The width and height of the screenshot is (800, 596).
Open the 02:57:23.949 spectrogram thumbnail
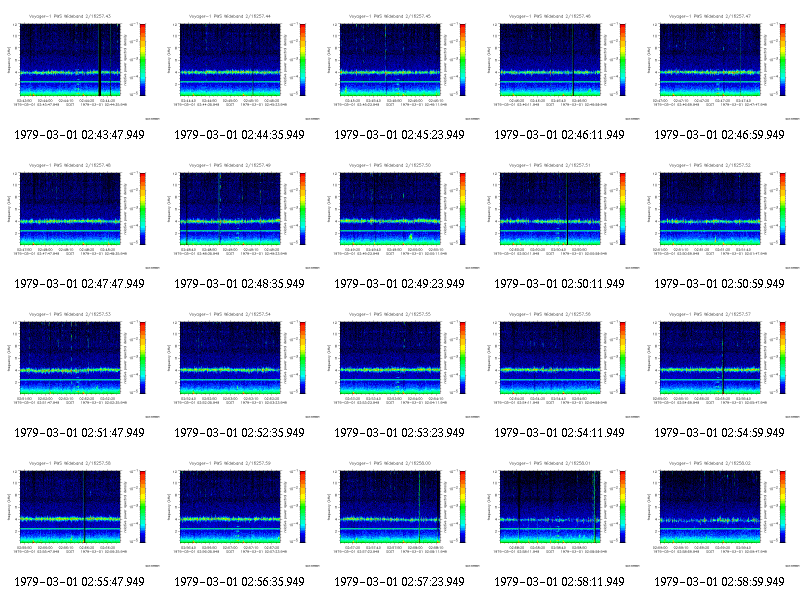pos(400,512)
